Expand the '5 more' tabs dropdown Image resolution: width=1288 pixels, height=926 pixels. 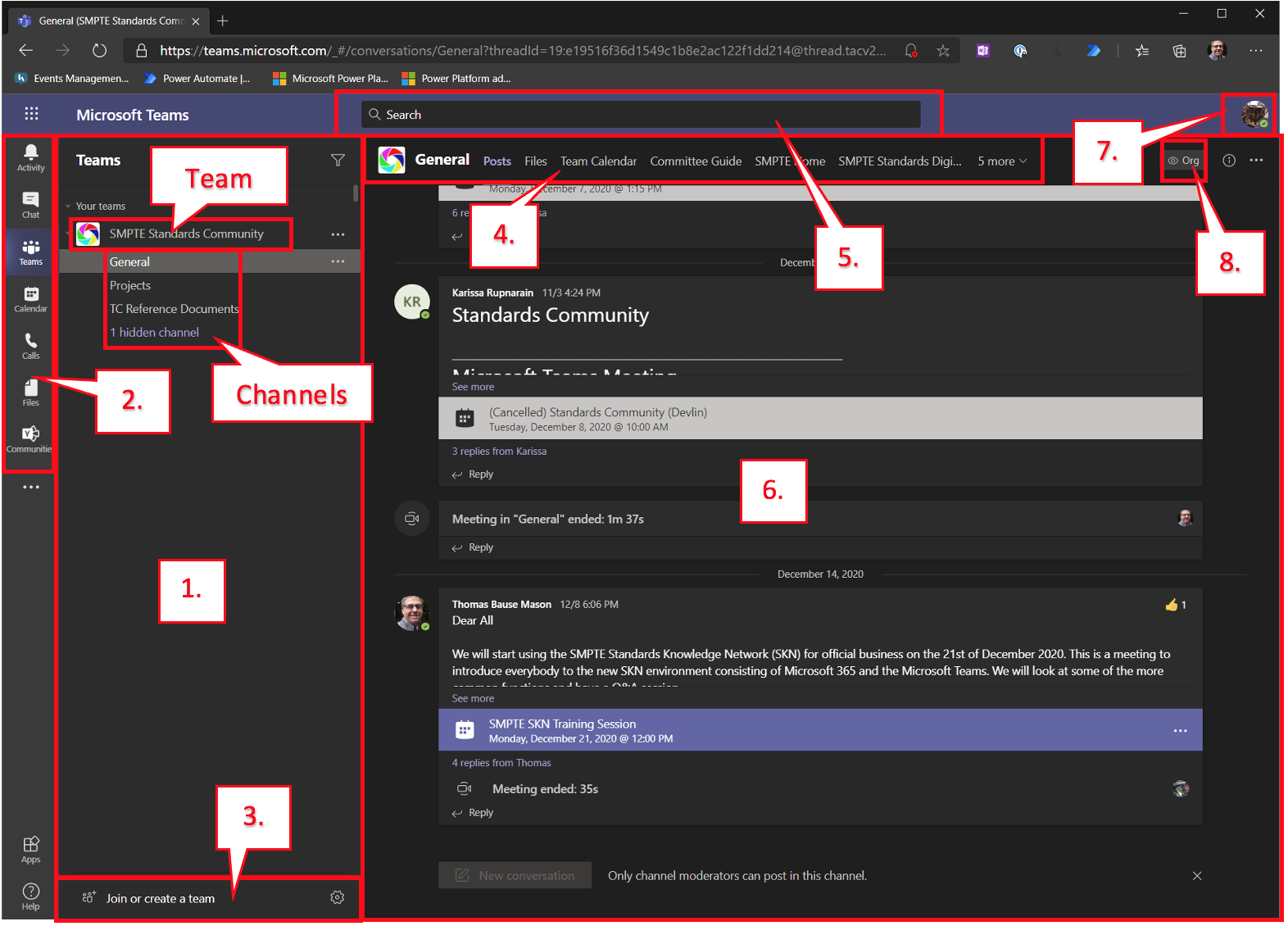pyautogui.click(x=1001, y=161)
